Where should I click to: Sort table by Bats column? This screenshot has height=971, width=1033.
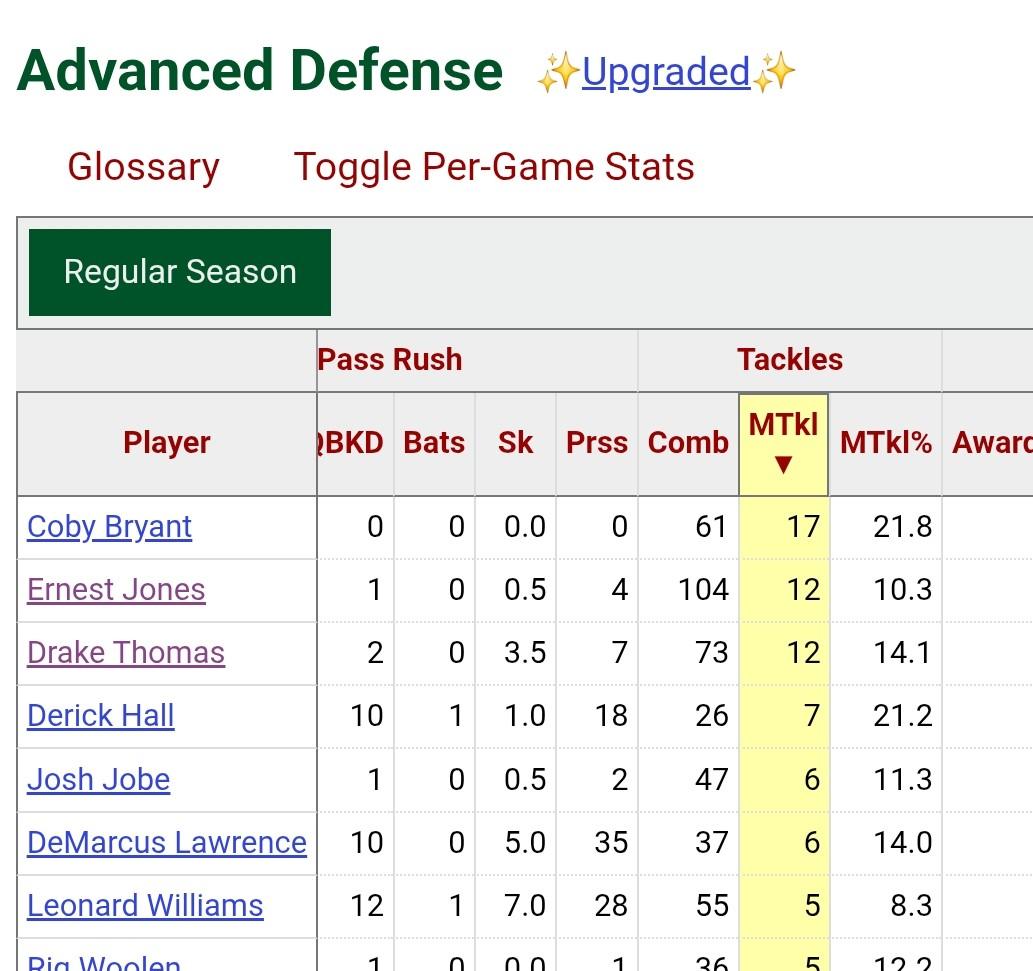pyautogui.click(x=434, y=443)
